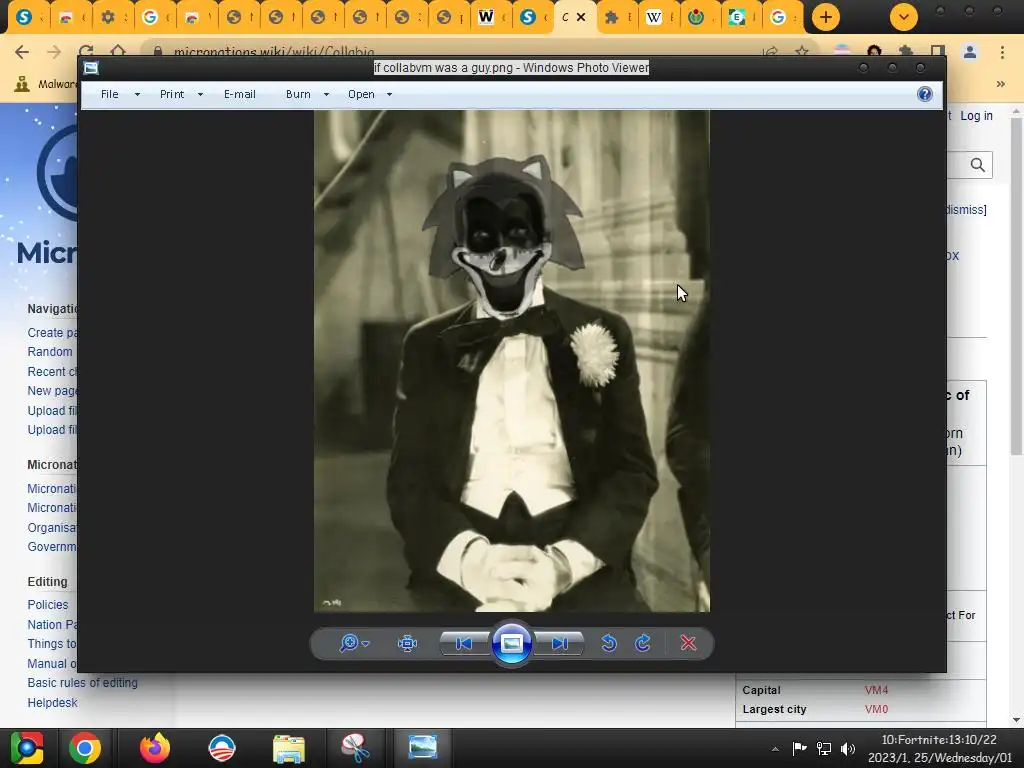This screenshot has width=1024, height=768.
Task: Open Basic rules of editing link
Action: [82, 682]
